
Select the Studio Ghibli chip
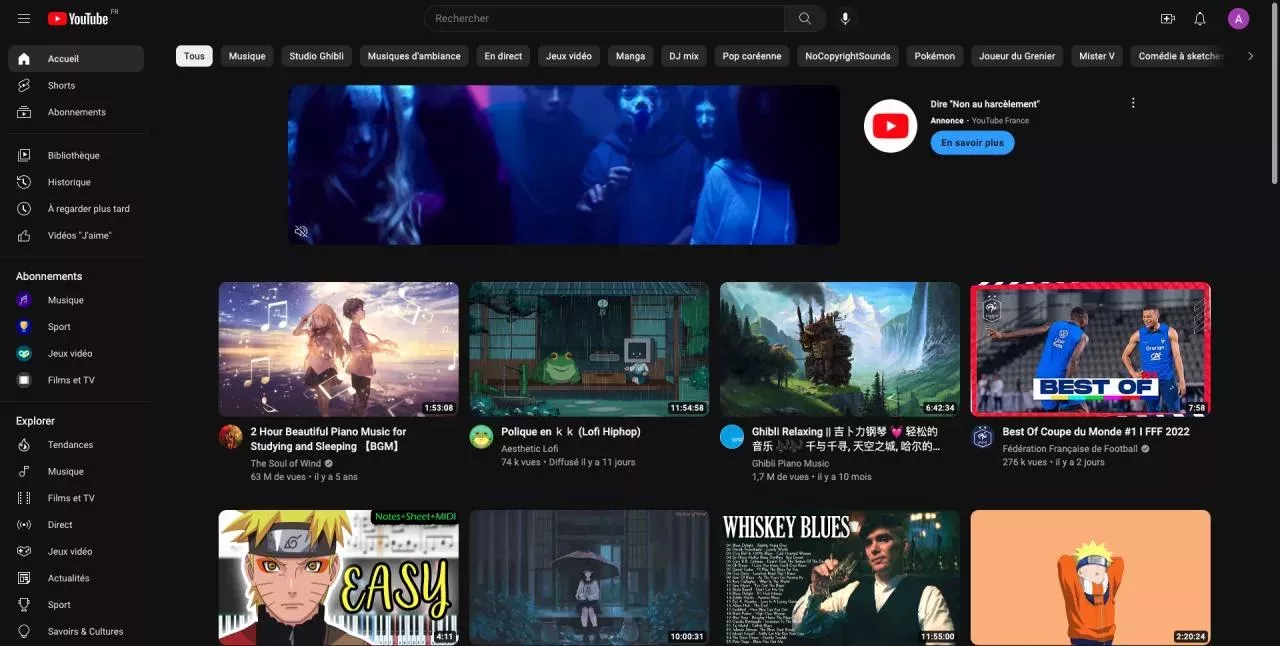coord(317,56)
